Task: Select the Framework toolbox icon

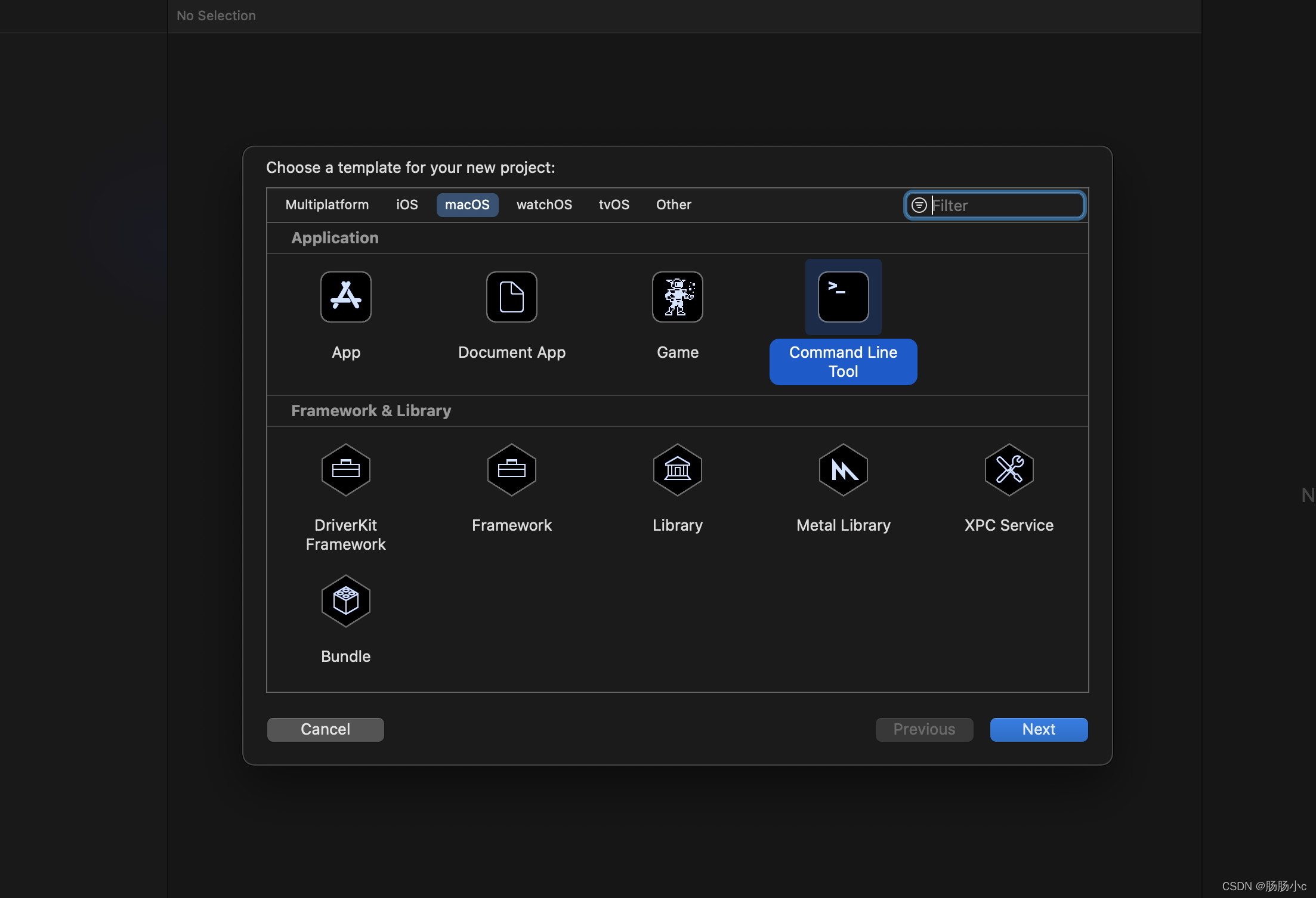Action: point(512,470)
